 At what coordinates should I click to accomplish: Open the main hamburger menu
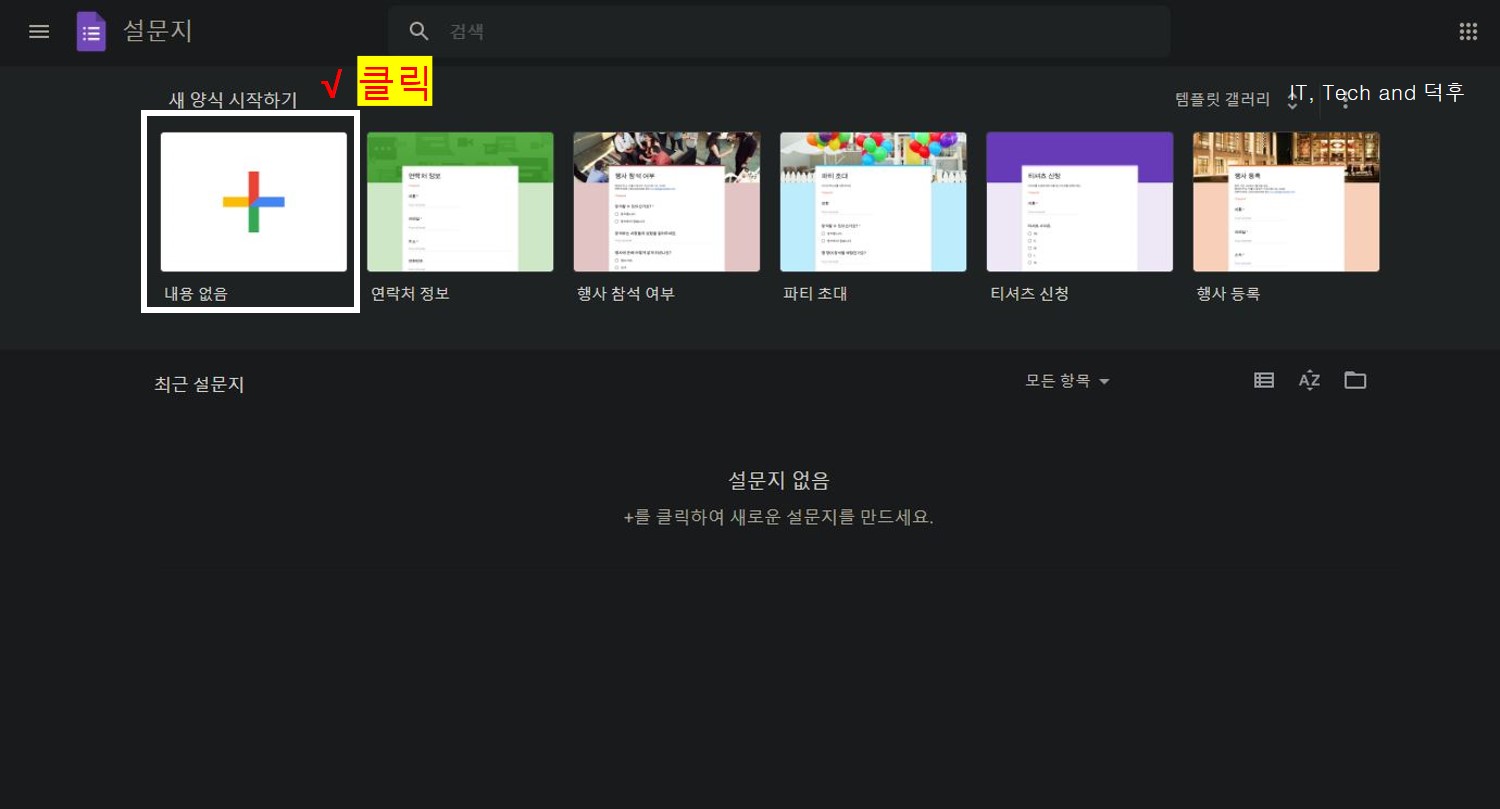pyautogui.click(x=39, y=31)
